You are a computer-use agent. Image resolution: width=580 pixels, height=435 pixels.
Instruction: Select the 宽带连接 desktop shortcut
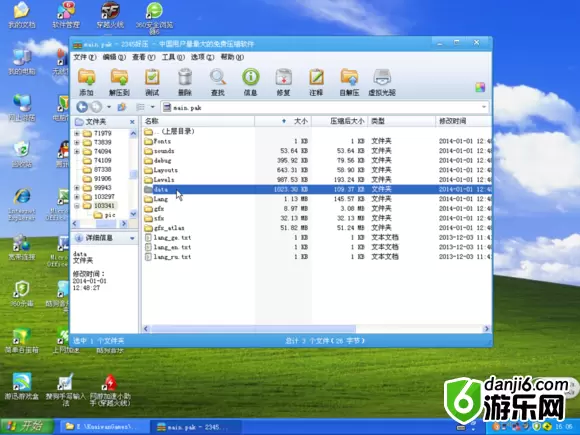22,247
